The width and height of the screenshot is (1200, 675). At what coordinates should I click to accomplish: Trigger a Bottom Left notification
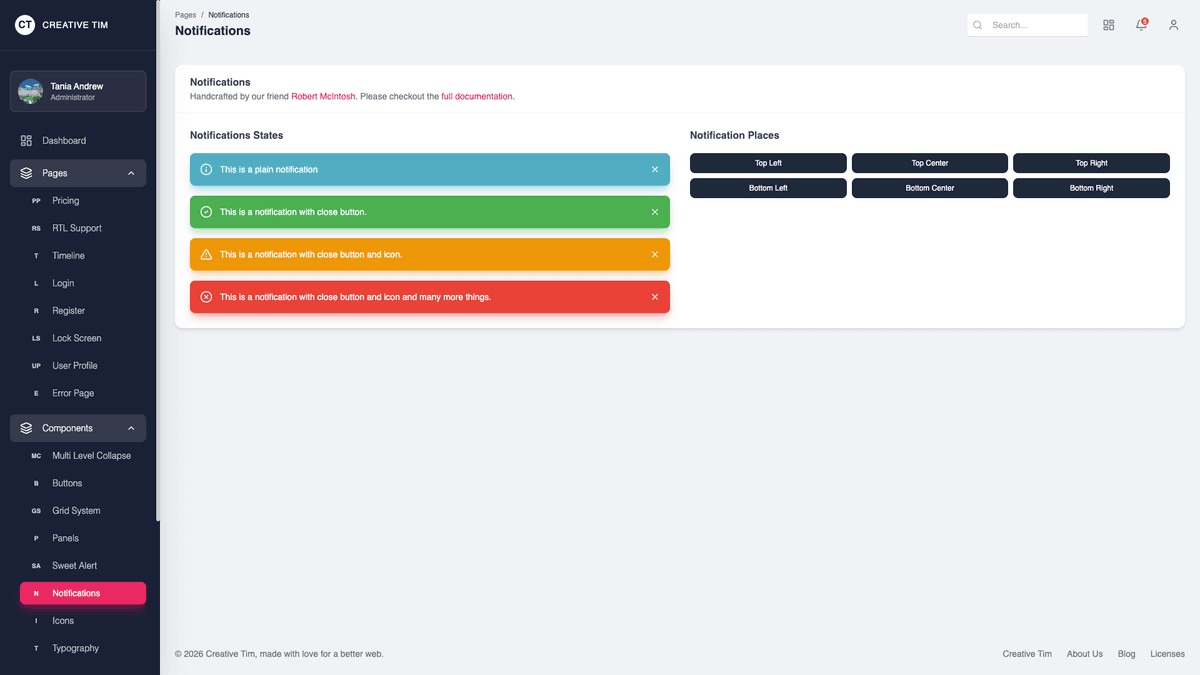pos(768,187)
